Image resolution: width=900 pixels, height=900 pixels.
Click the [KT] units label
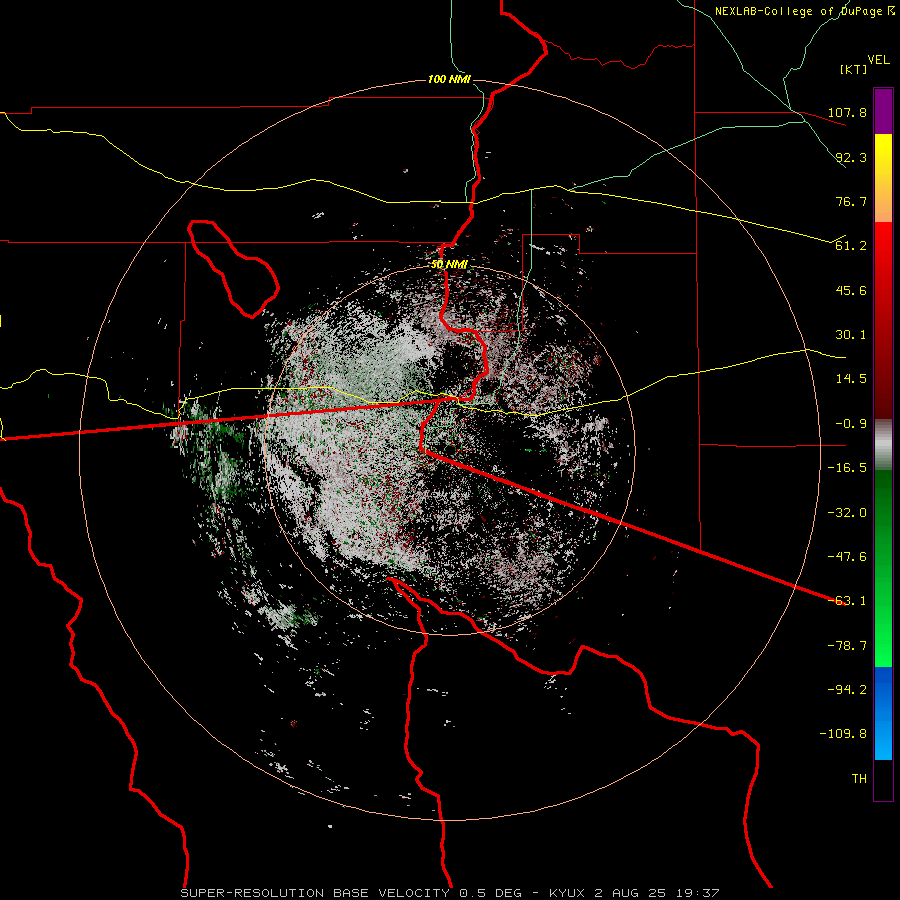tap(854, 69)
